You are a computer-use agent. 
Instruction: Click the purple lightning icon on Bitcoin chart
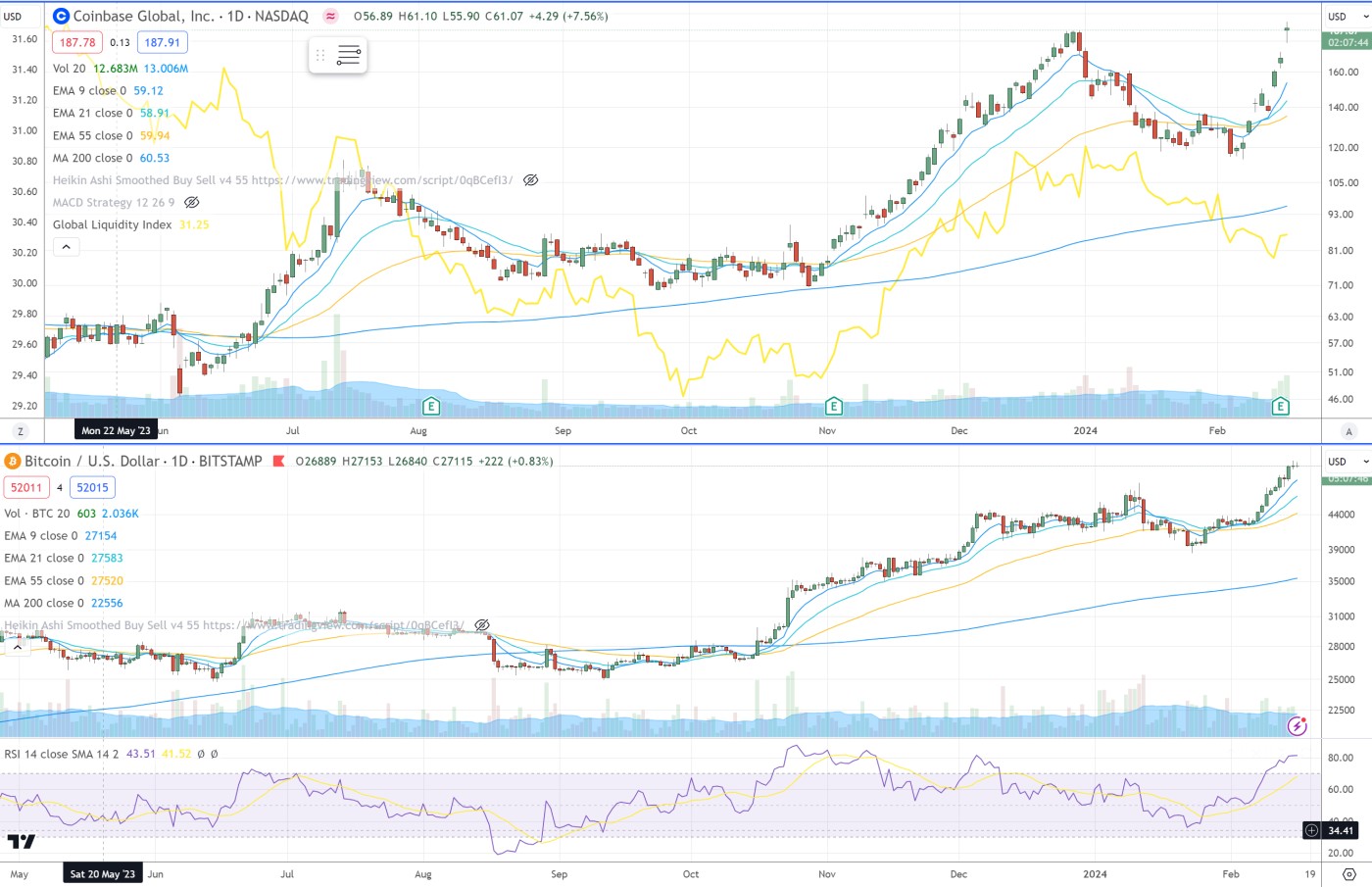pyautogui.click(x=1298, y=725)
